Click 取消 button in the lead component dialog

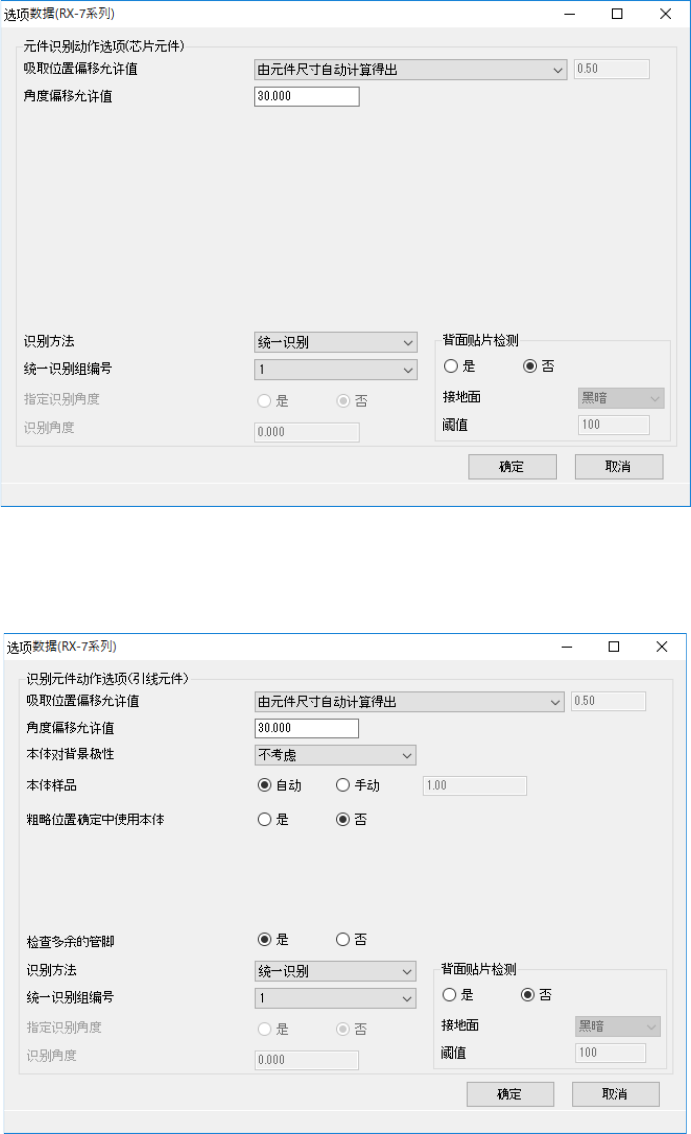tap(616, 1094)
